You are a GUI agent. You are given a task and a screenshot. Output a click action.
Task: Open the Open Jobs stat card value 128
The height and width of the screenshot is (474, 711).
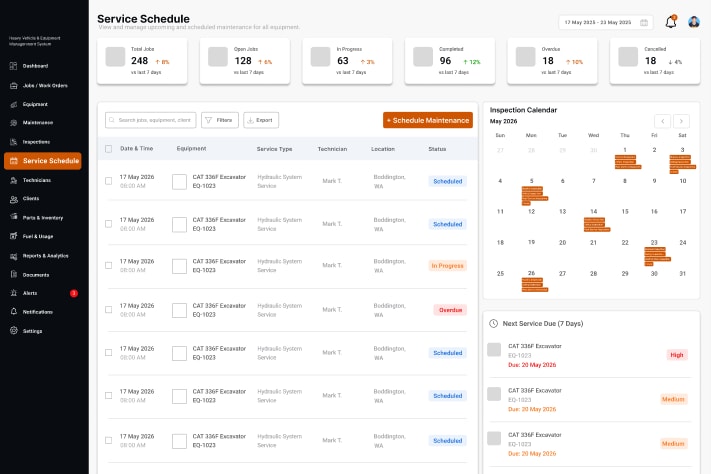point(243,61)
